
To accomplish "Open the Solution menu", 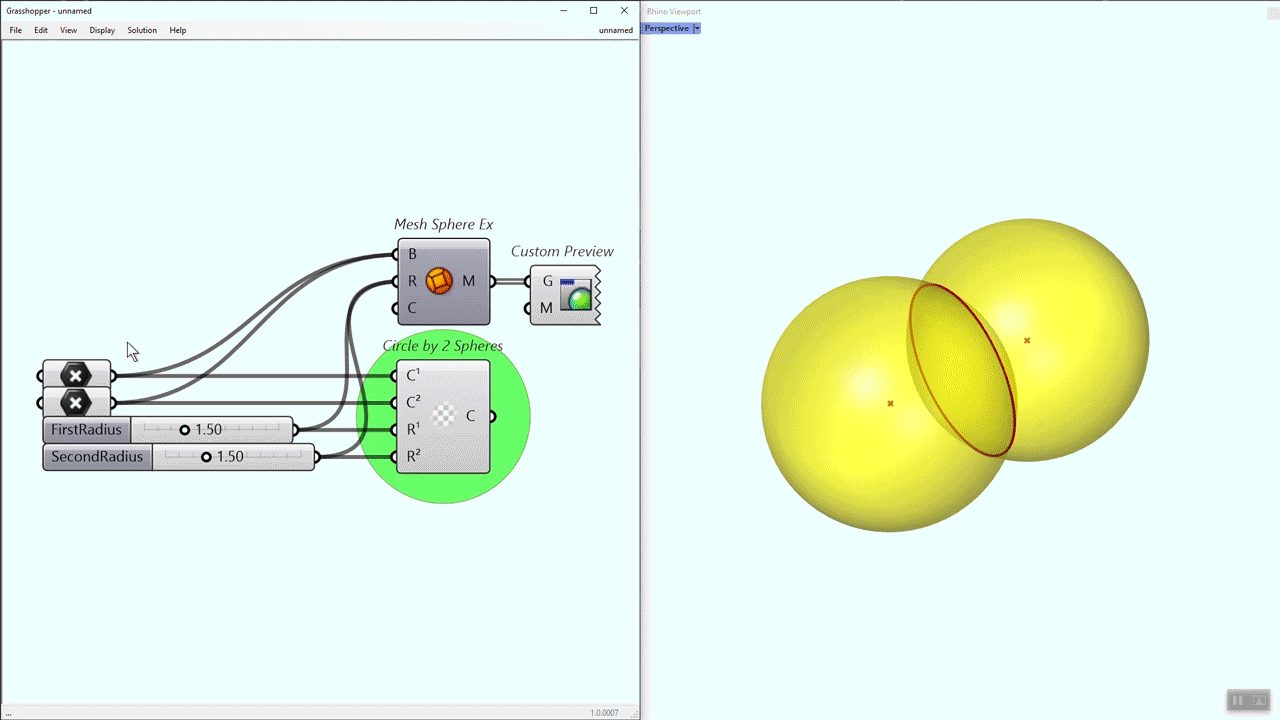I will click(141, 30).
